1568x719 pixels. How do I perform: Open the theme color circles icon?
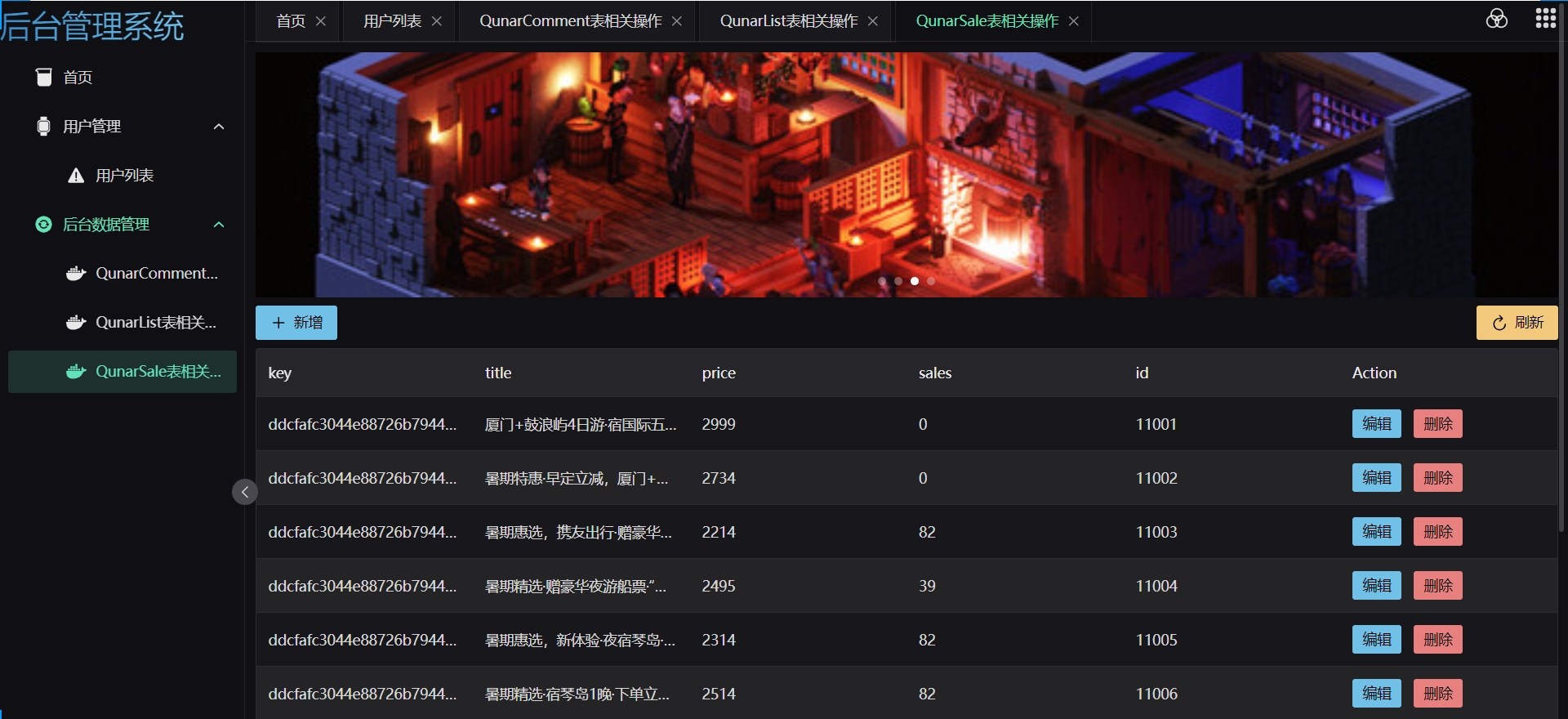1497,19
